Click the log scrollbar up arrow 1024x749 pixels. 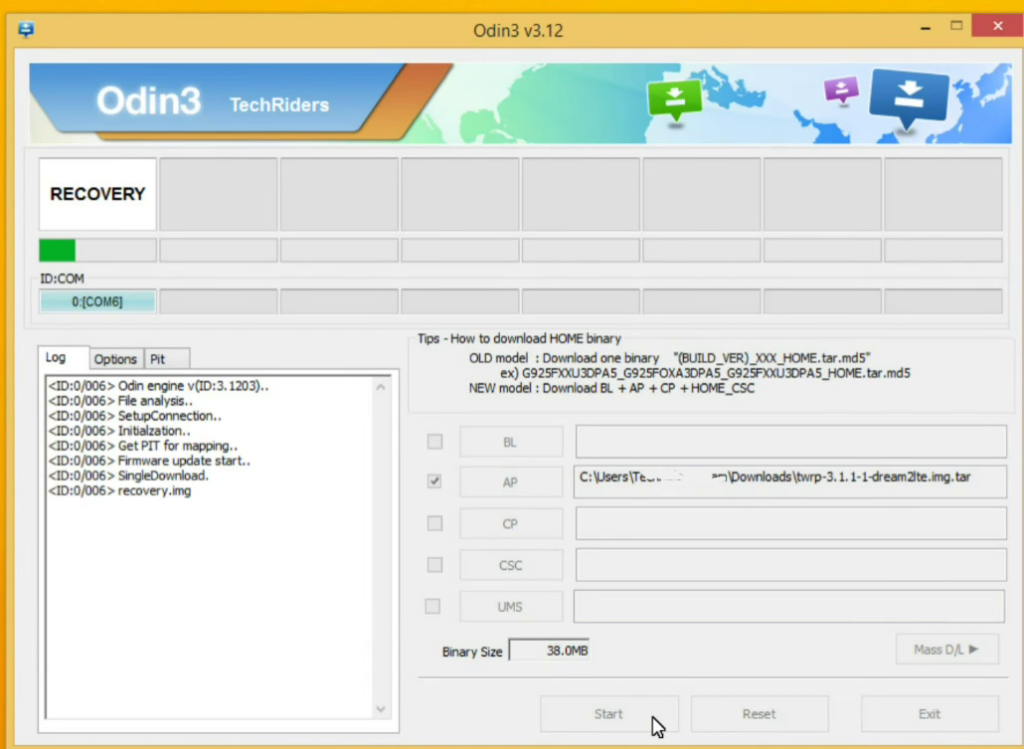tap(381, 387)
